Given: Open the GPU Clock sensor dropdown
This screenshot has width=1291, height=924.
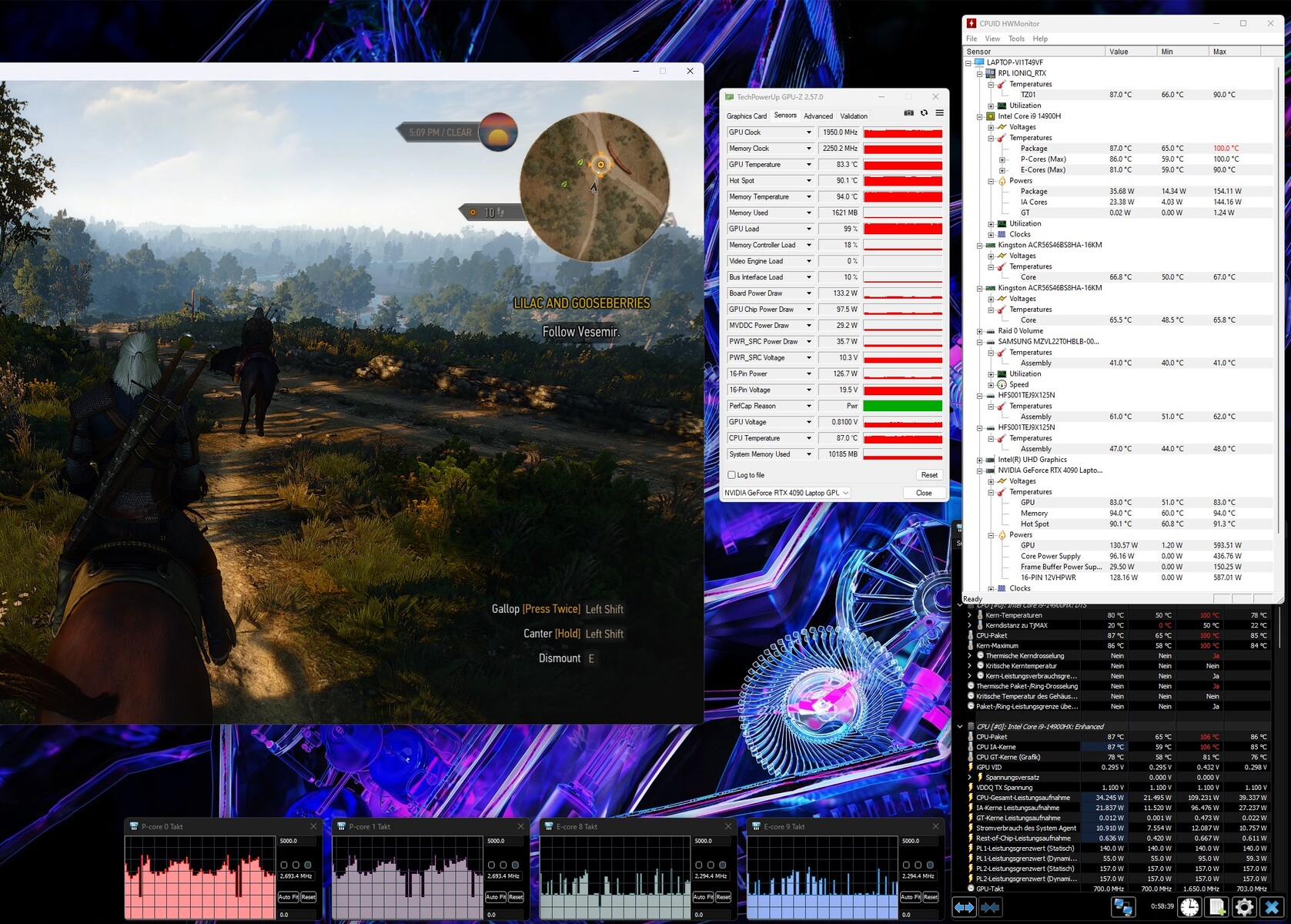Looking at the screenshot, I should 808,132.
